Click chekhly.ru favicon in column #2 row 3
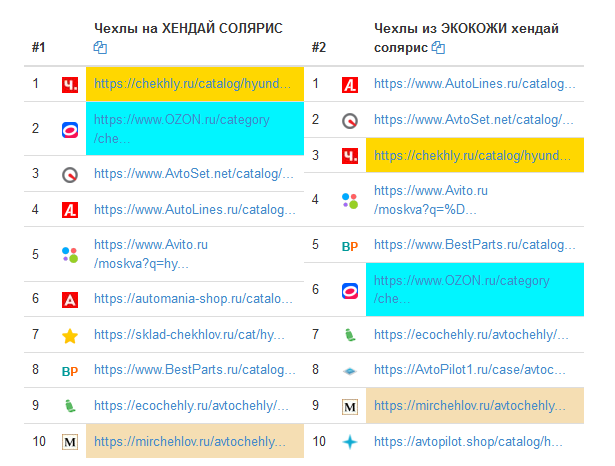This screenshot has width=615, height=466. [350, 156]
